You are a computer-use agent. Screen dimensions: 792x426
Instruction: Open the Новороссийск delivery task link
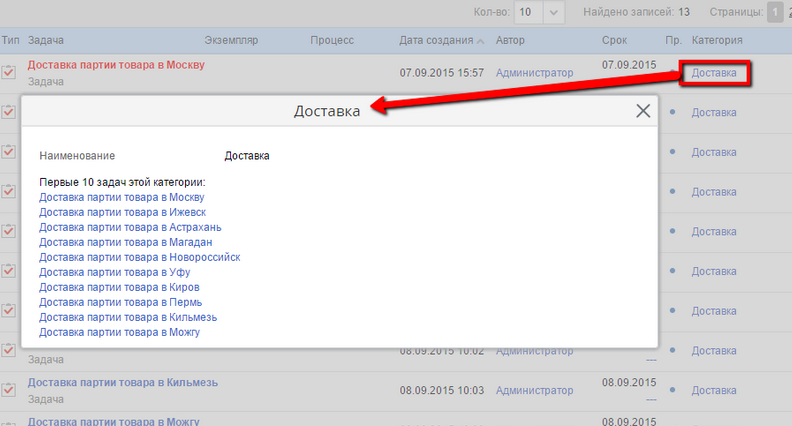point(139,257)
